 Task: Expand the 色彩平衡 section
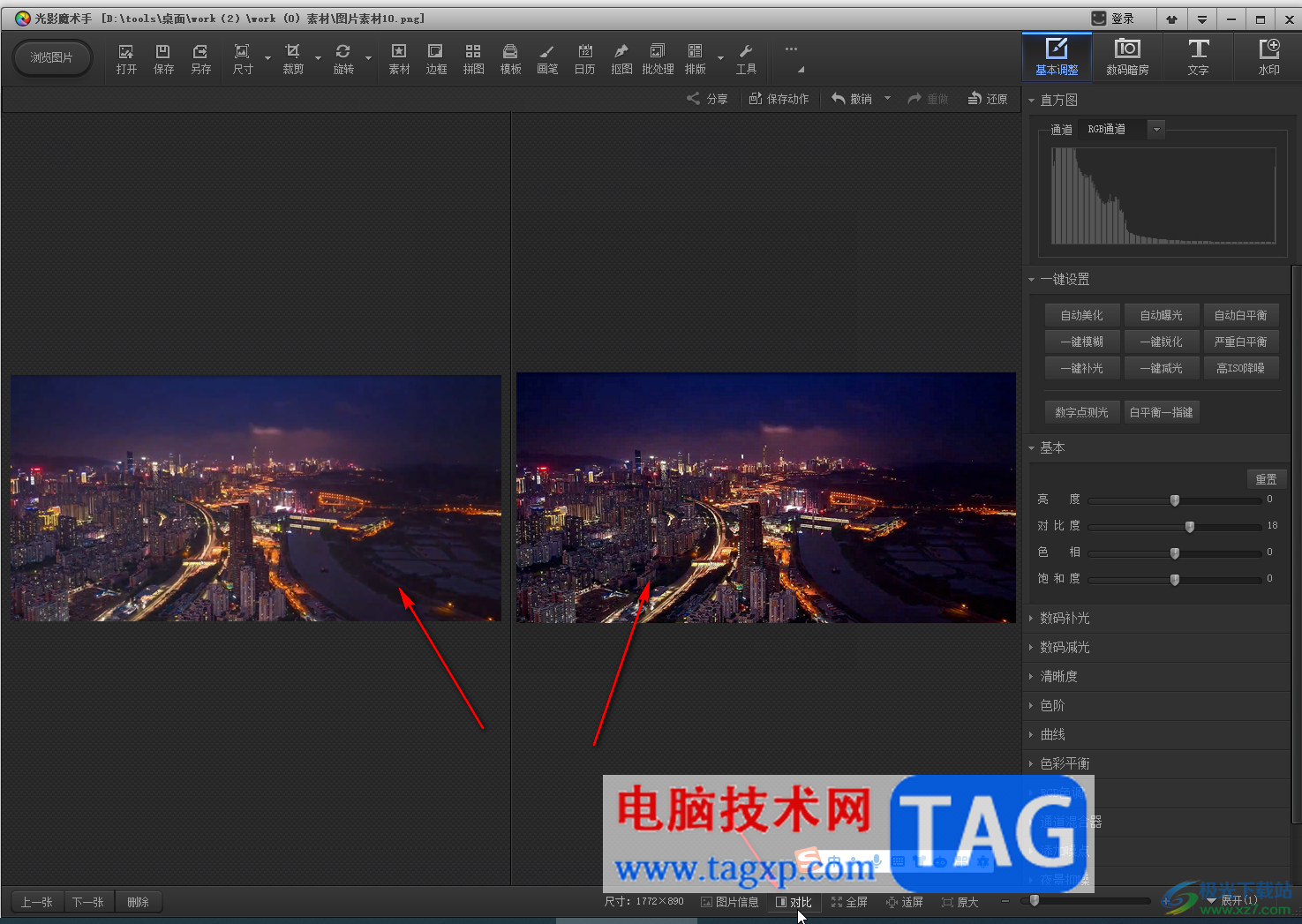click(x=1031, y=764)
